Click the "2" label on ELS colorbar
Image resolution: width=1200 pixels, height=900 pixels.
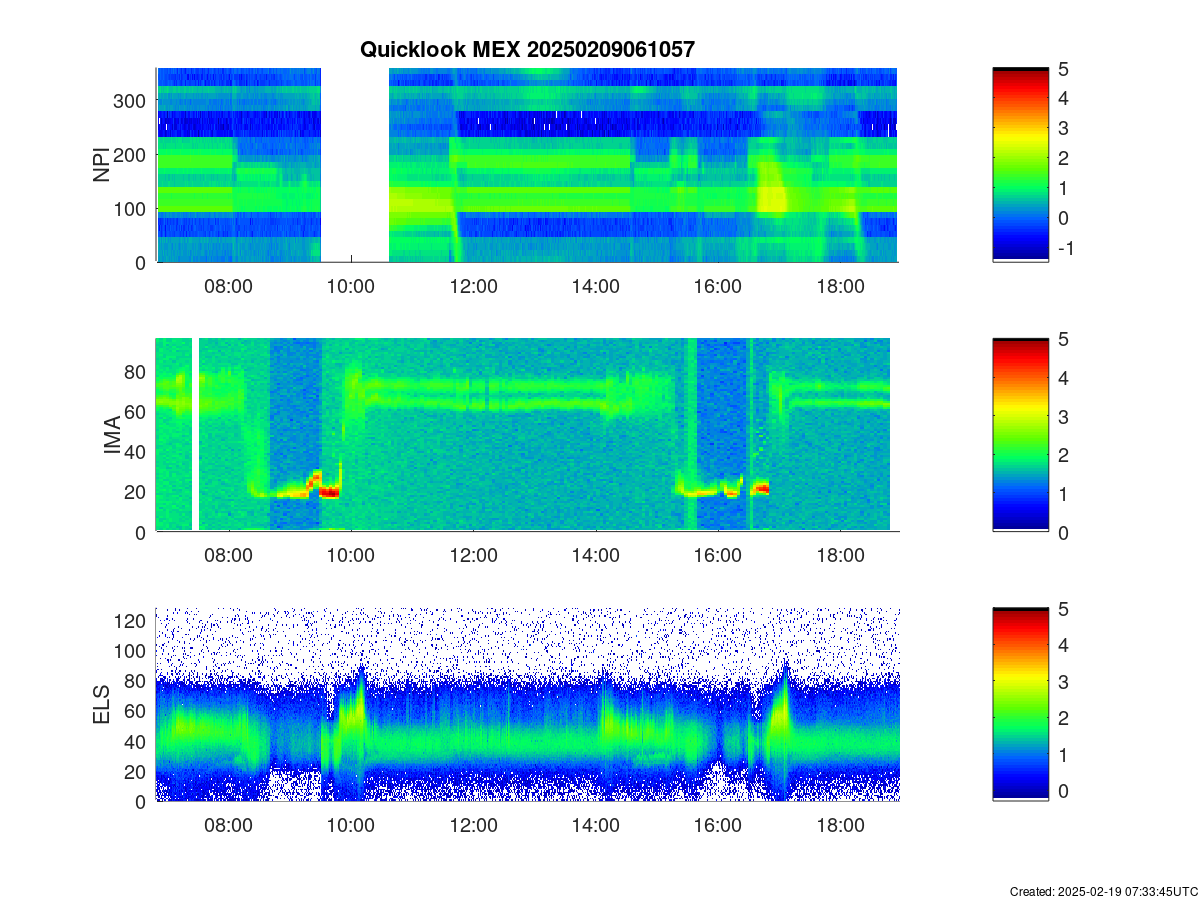(x=1062, y=718)
